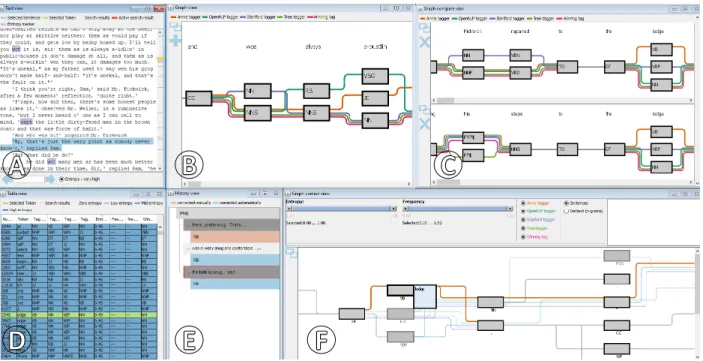
Task: Toggle the OpenNLP tagger checkbox in Graph correct view
Action: coord(523,211)
